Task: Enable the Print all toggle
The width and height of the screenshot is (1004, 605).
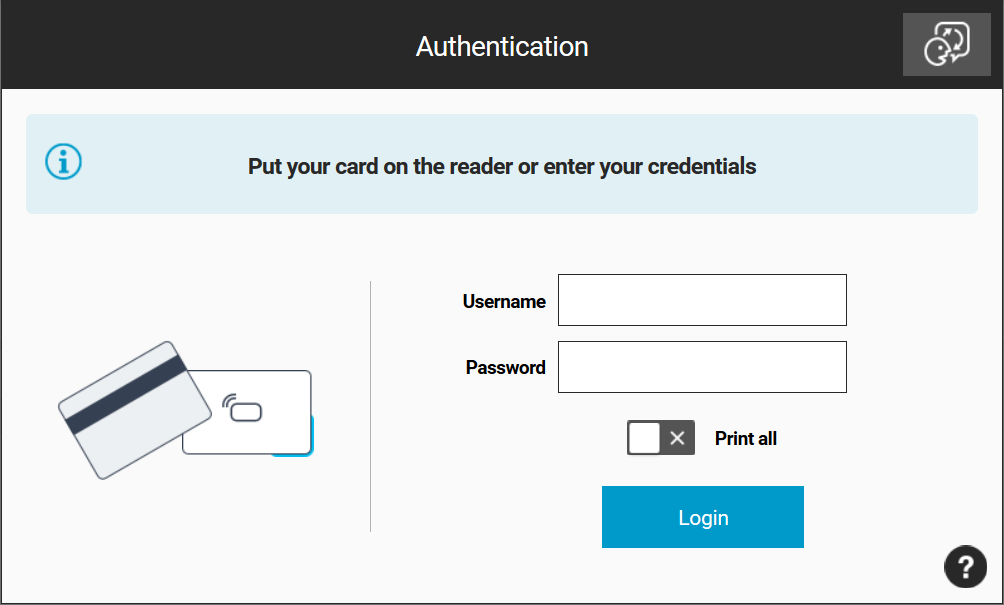Action: click(x=661, y=438)
